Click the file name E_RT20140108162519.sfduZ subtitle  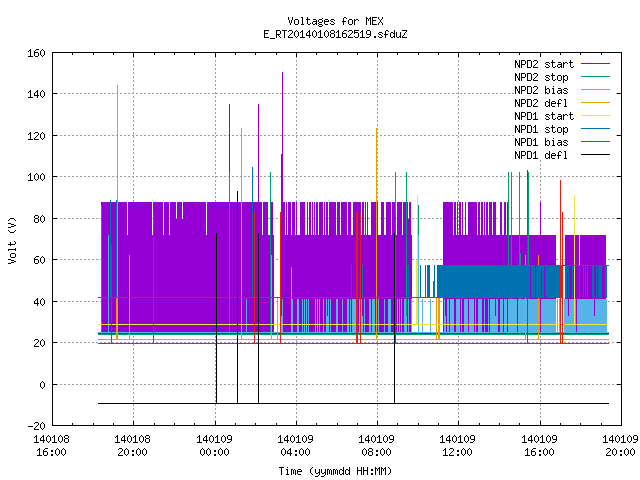point(335,34)
